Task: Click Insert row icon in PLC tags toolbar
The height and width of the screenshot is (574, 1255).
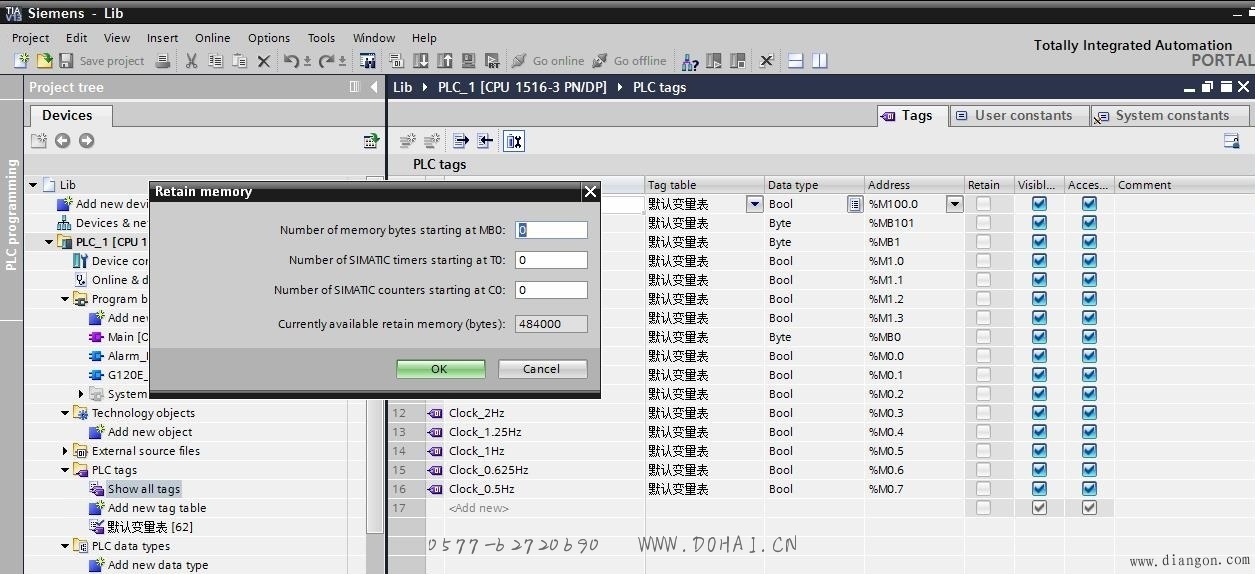Action: click(407, 141)
